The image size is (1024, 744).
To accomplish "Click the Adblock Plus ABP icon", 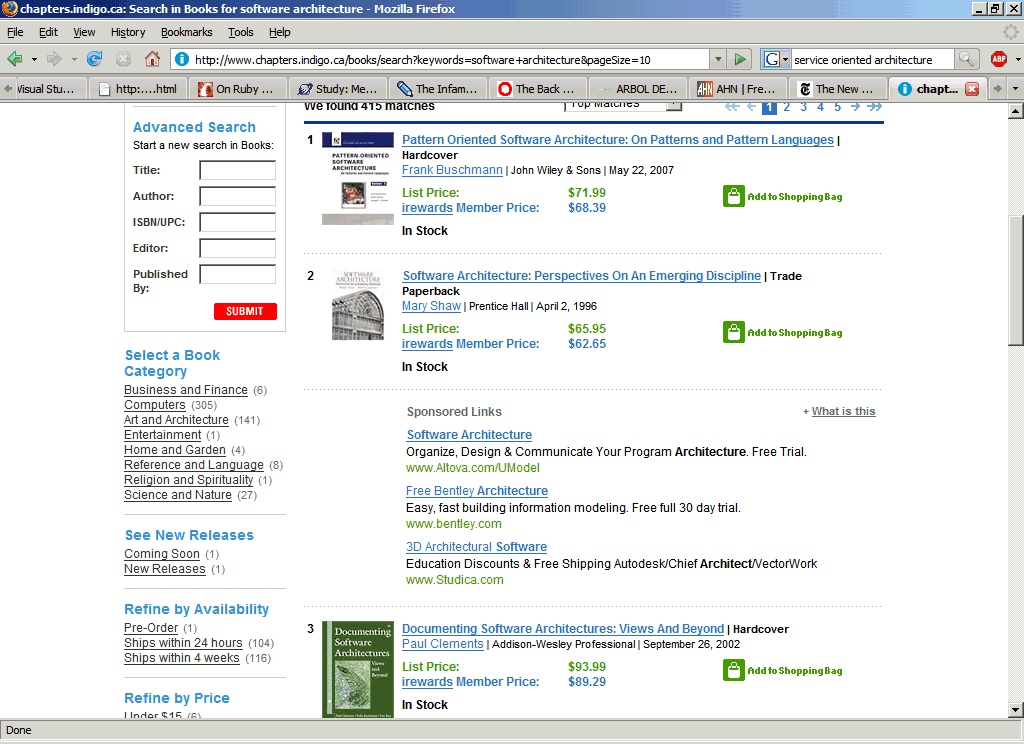I will point(999,59).
